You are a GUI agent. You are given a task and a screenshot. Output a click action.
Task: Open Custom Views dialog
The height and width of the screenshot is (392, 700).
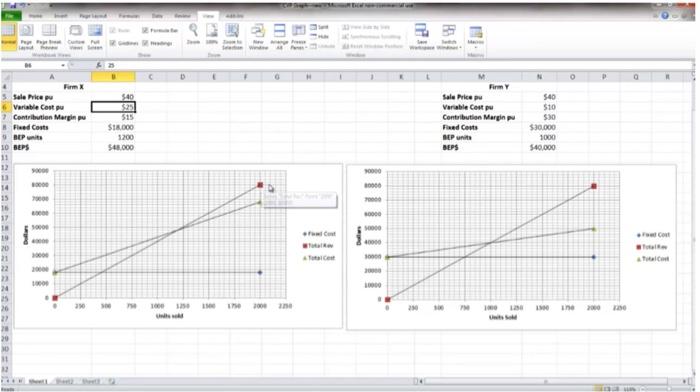pyautogui.click(x=76, y=36)
